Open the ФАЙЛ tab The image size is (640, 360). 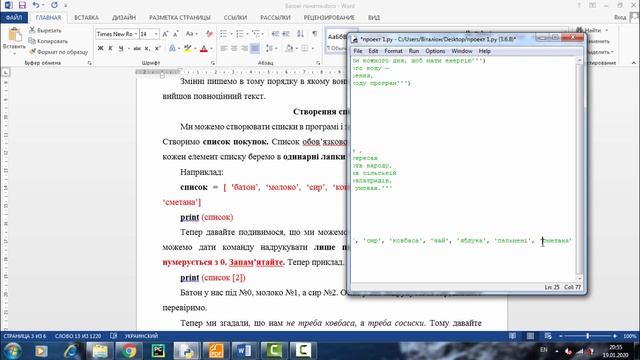14,18
